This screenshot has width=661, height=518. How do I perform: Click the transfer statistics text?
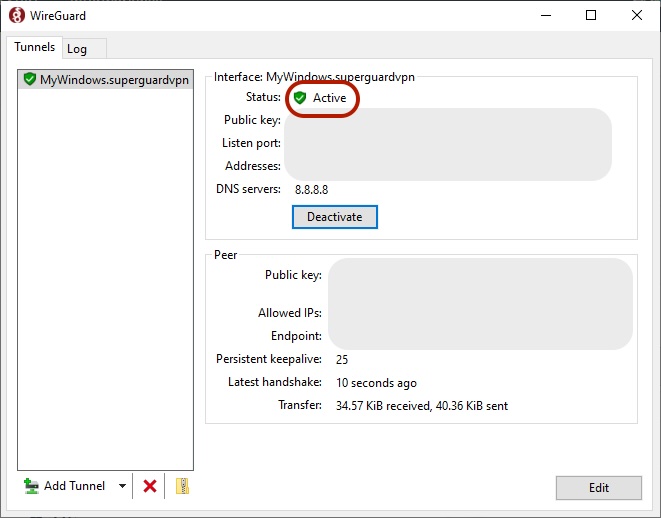(422, 406)
